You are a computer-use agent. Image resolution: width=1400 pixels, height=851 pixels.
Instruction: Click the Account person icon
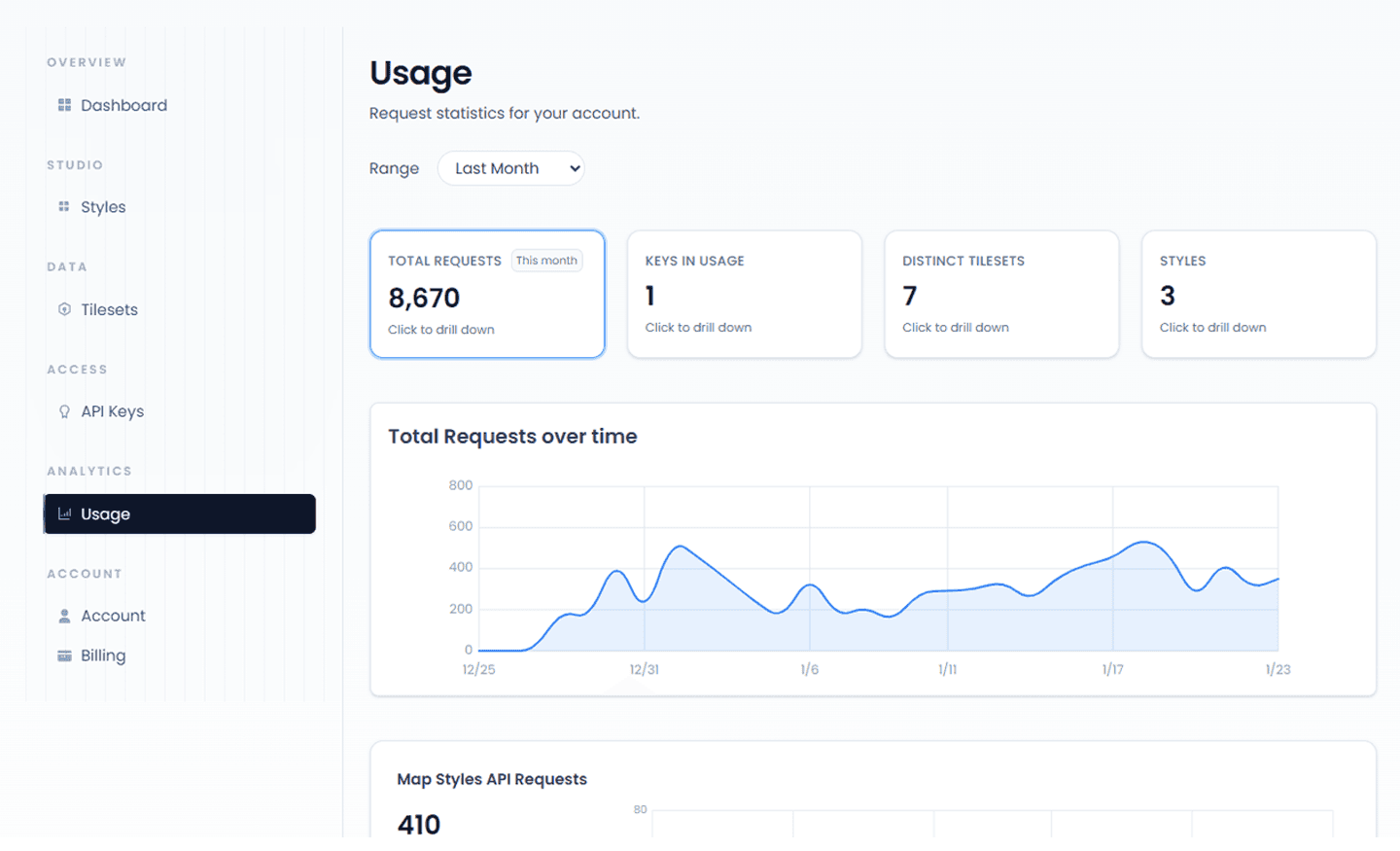[x=64, y=615]
